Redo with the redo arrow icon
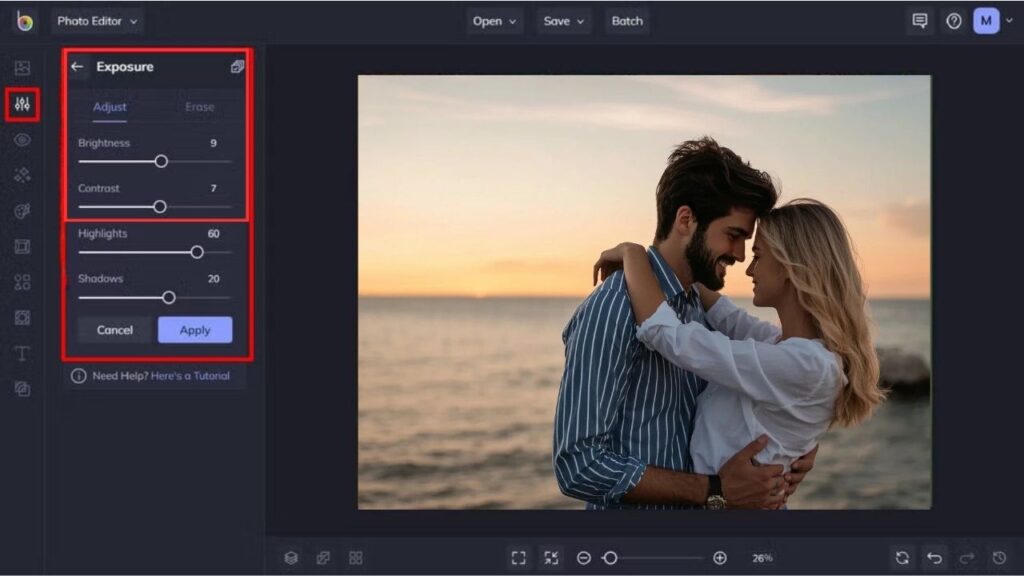 [x=967, y=558]
